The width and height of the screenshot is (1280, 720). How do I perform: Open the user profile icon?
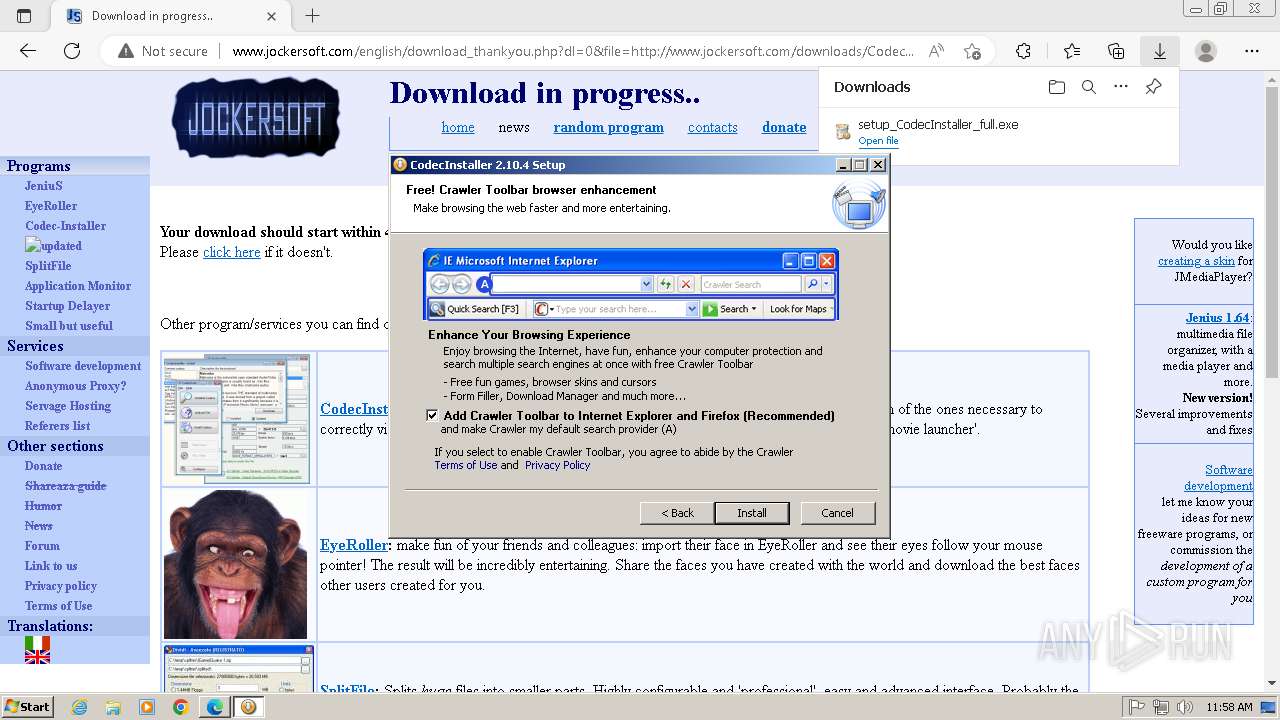pyautogui.click(x=1206, y=51)
